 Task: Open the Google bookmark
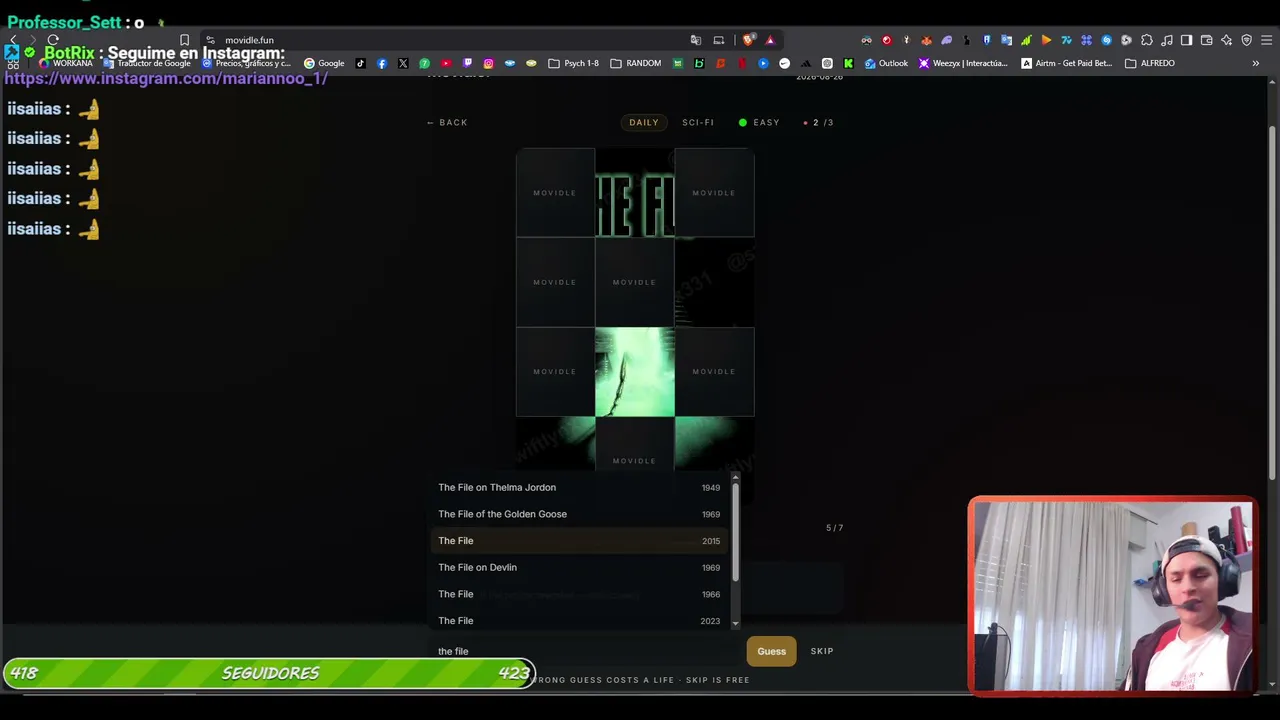[x=324, y=63]
